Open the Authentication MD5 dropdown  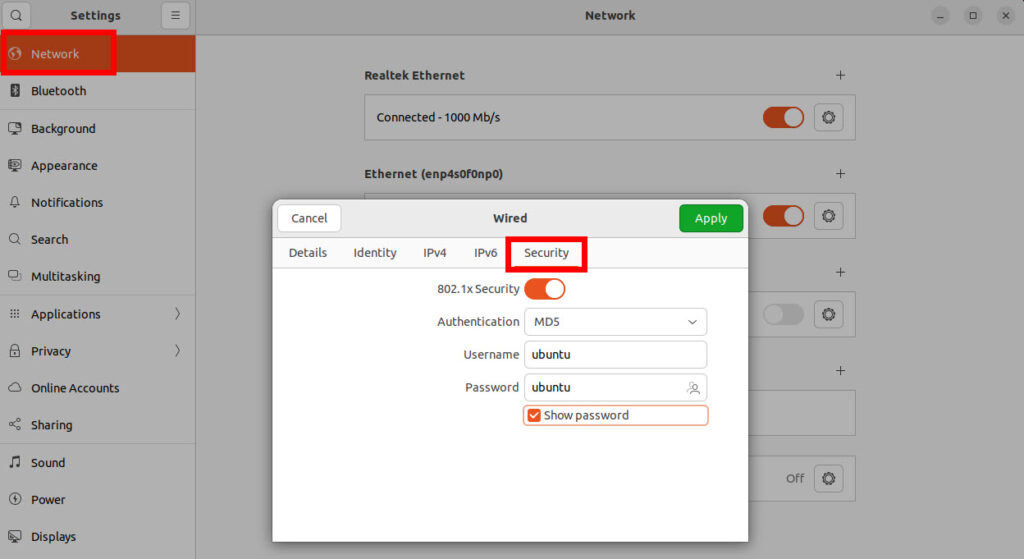pyautogui.click(x=615, y=322)
